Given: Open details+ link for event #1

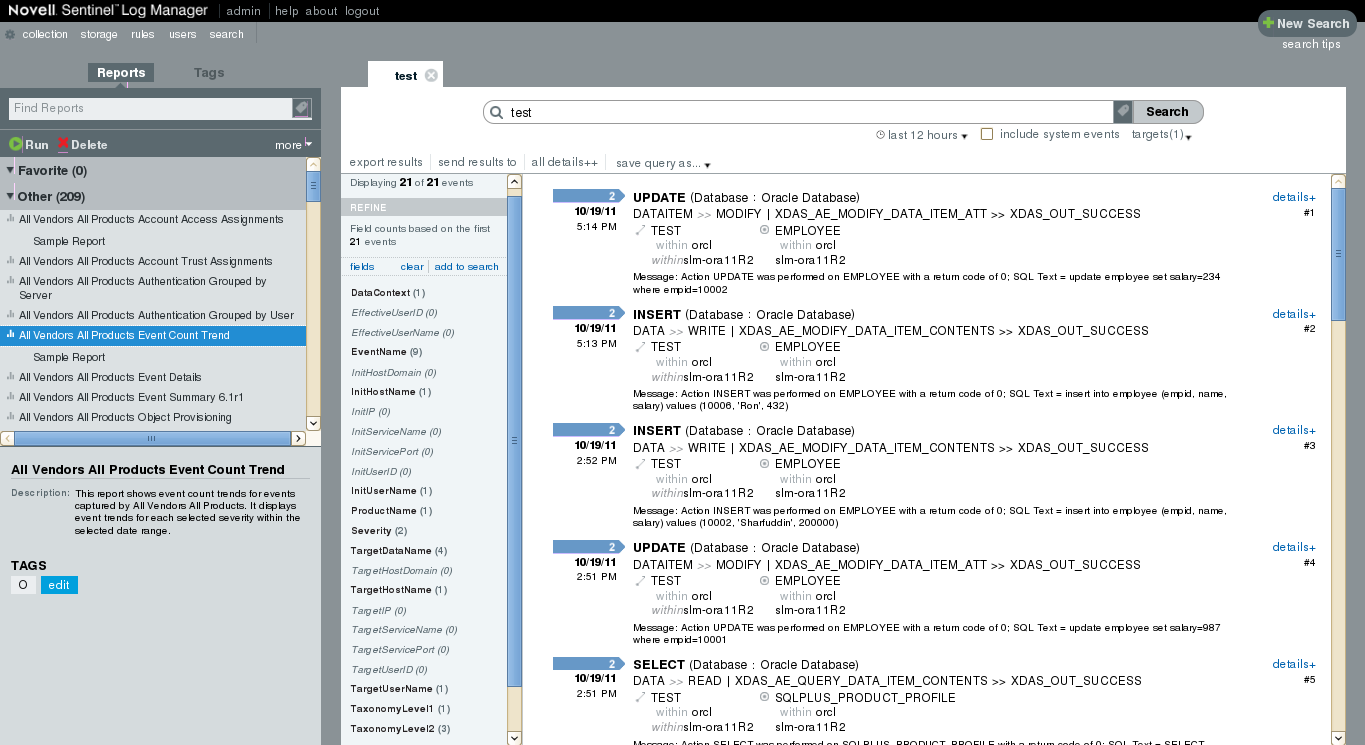Looking at the screenshot, I should (x=1293, y=197).
